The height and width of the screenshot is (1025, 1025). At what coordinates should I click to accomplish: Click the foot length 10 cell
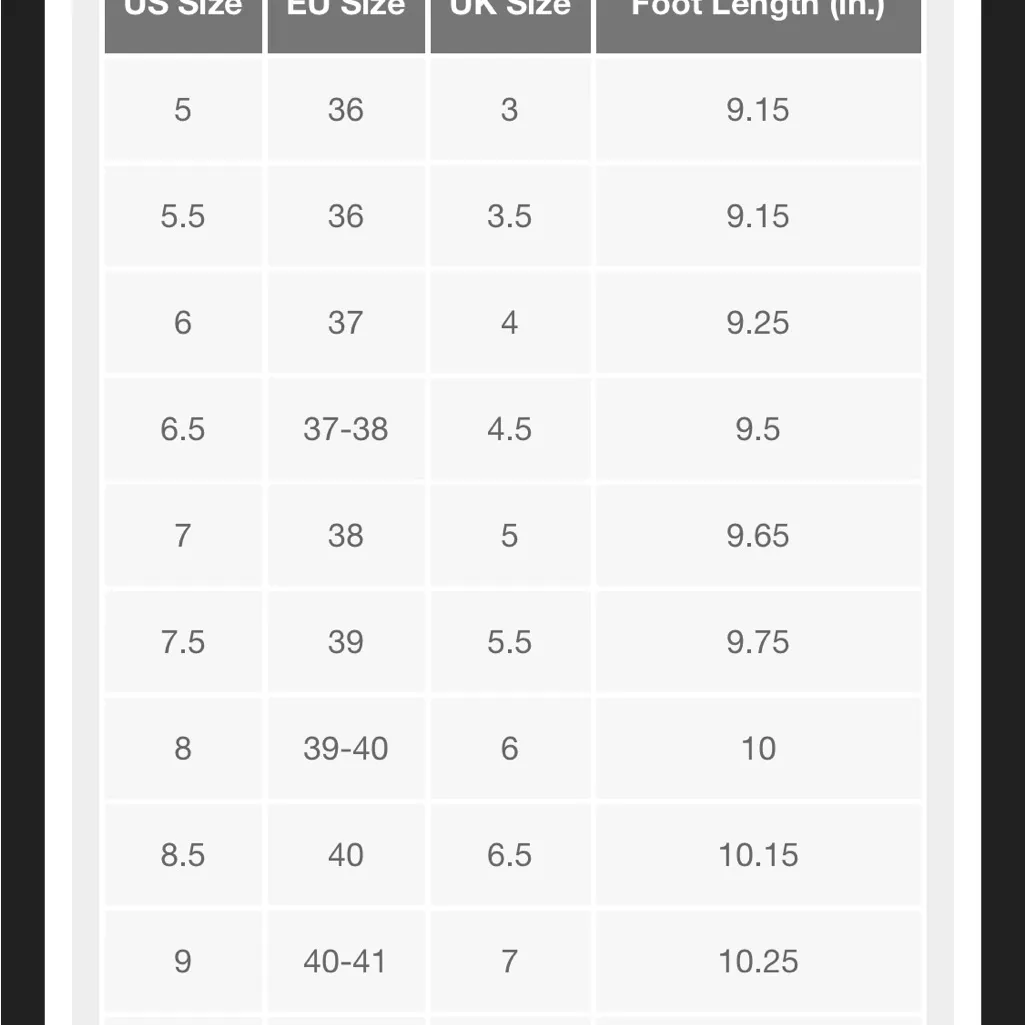click(x=758, y=748)
